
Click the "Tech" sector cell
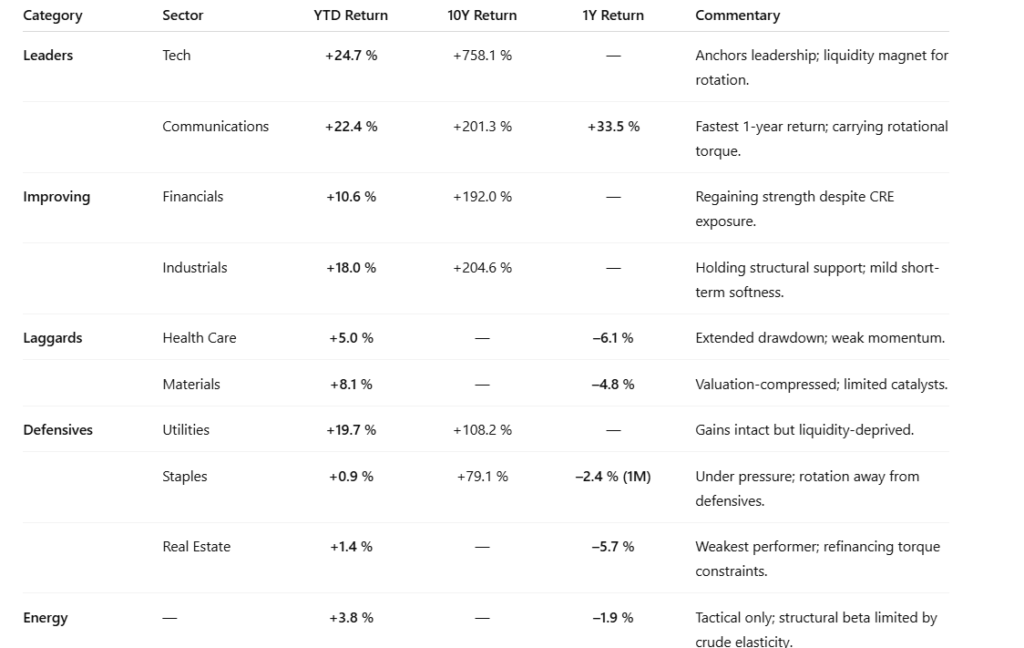[176, 56]
